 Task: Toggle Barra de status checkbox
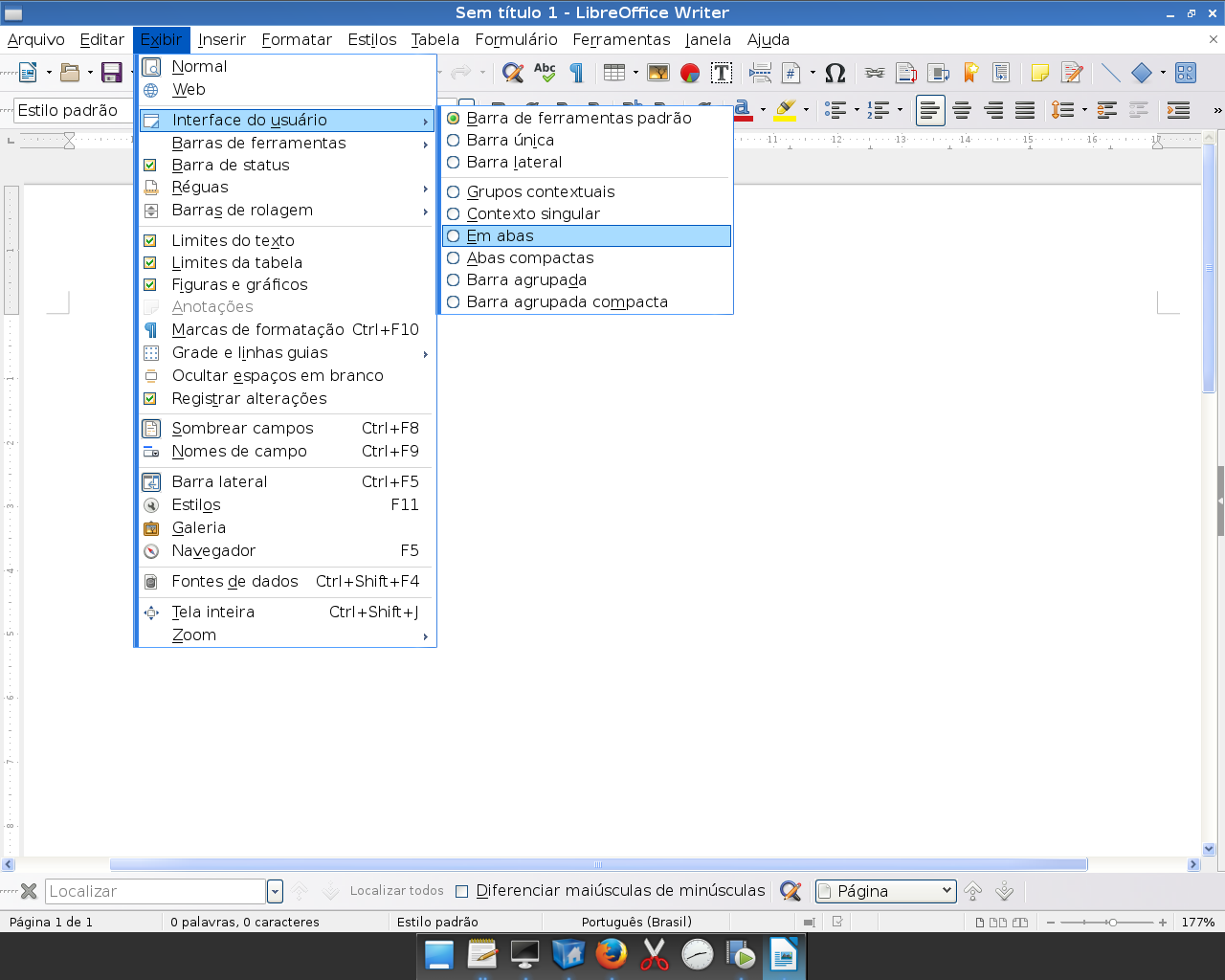point(286,165)
